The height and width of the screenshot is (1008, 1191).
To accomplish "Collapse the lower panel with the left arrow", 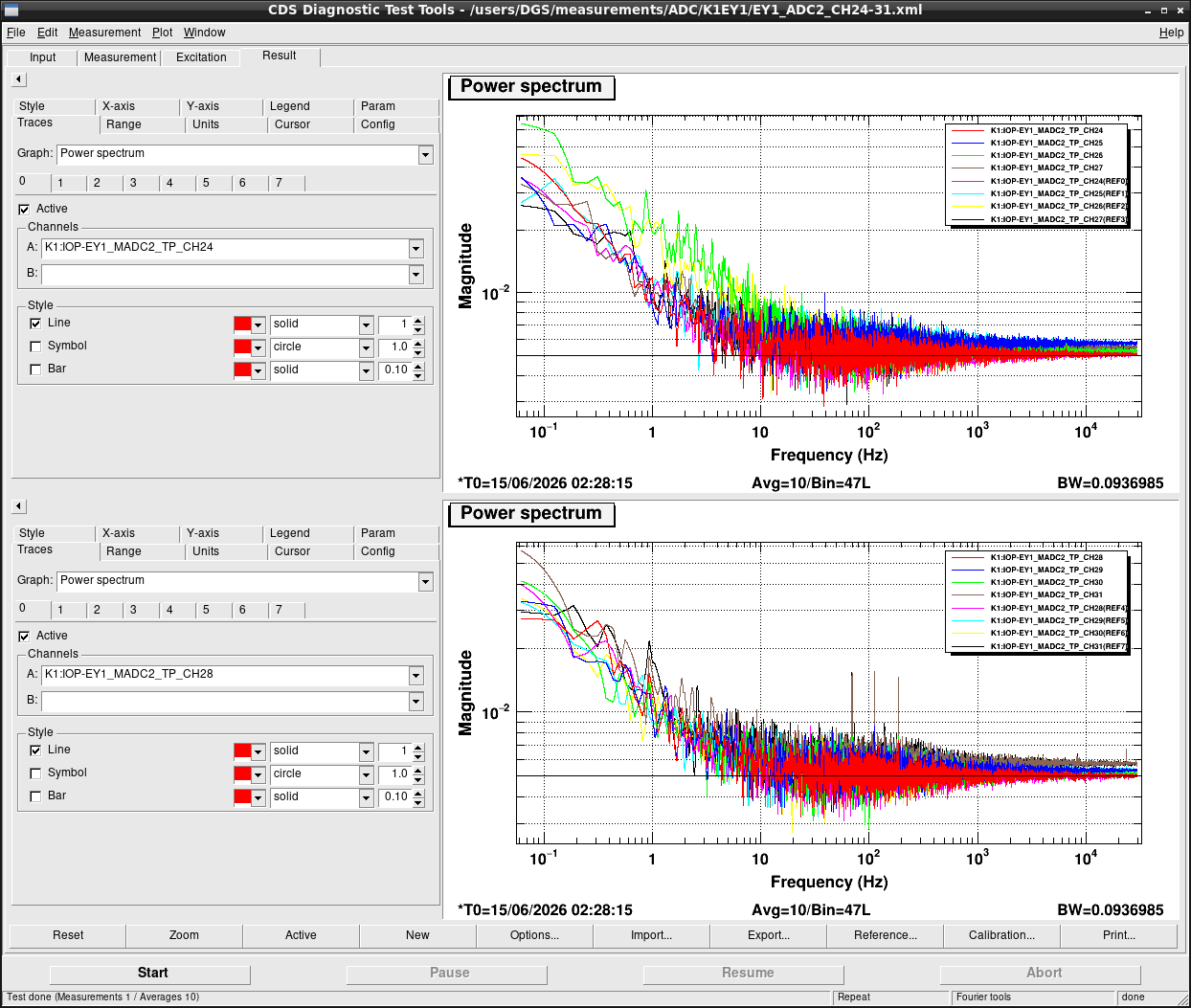I will pos(19,506).
